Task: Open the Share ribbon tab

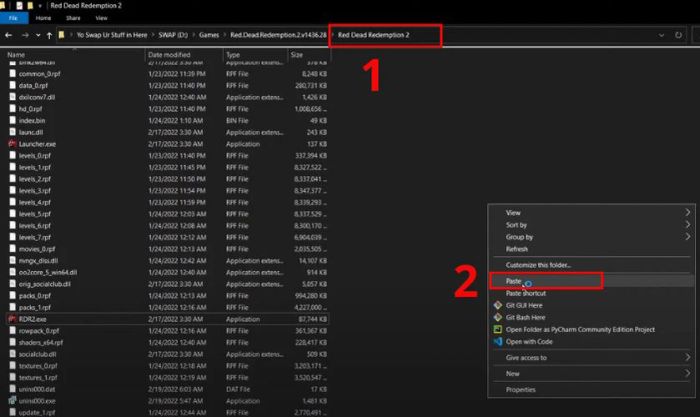Action: click(73, 18)
